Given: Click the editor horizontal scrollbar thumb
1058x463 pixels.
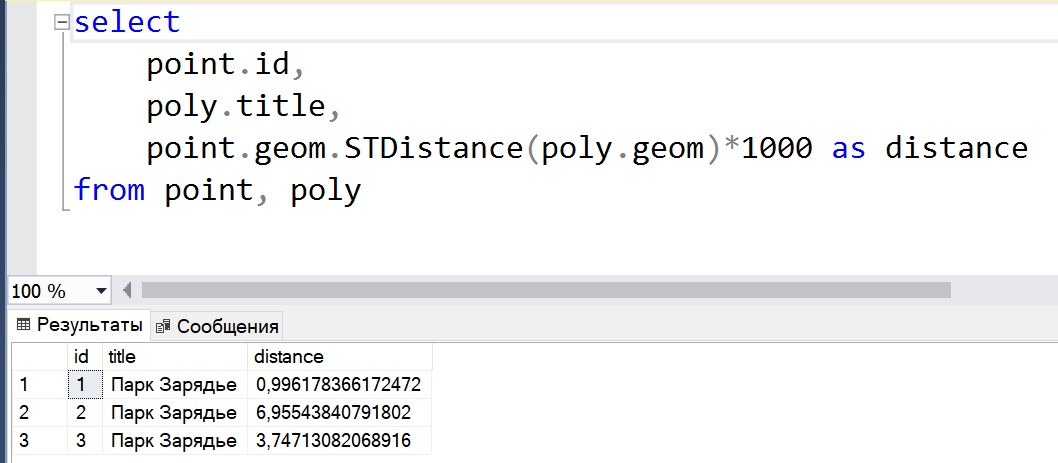Looking at the screenshot, I should click(x=545, y=291).
